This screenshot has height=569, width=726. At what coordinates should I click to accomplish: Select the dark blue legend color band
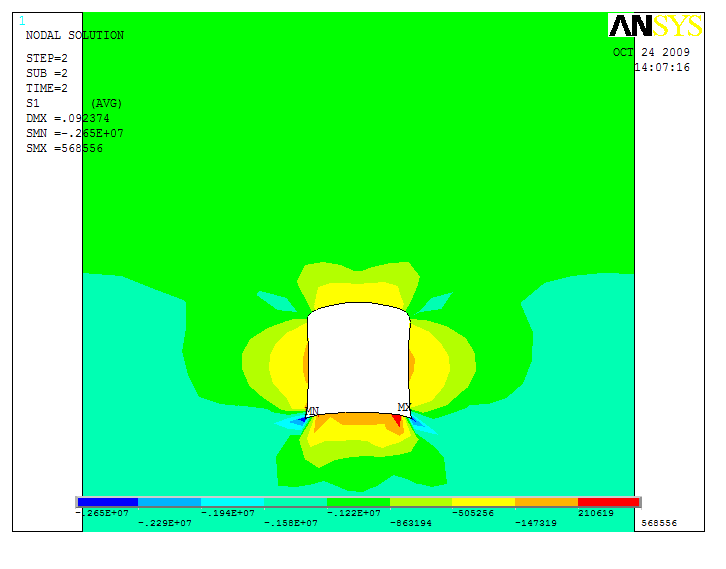[x=108, y=502]
